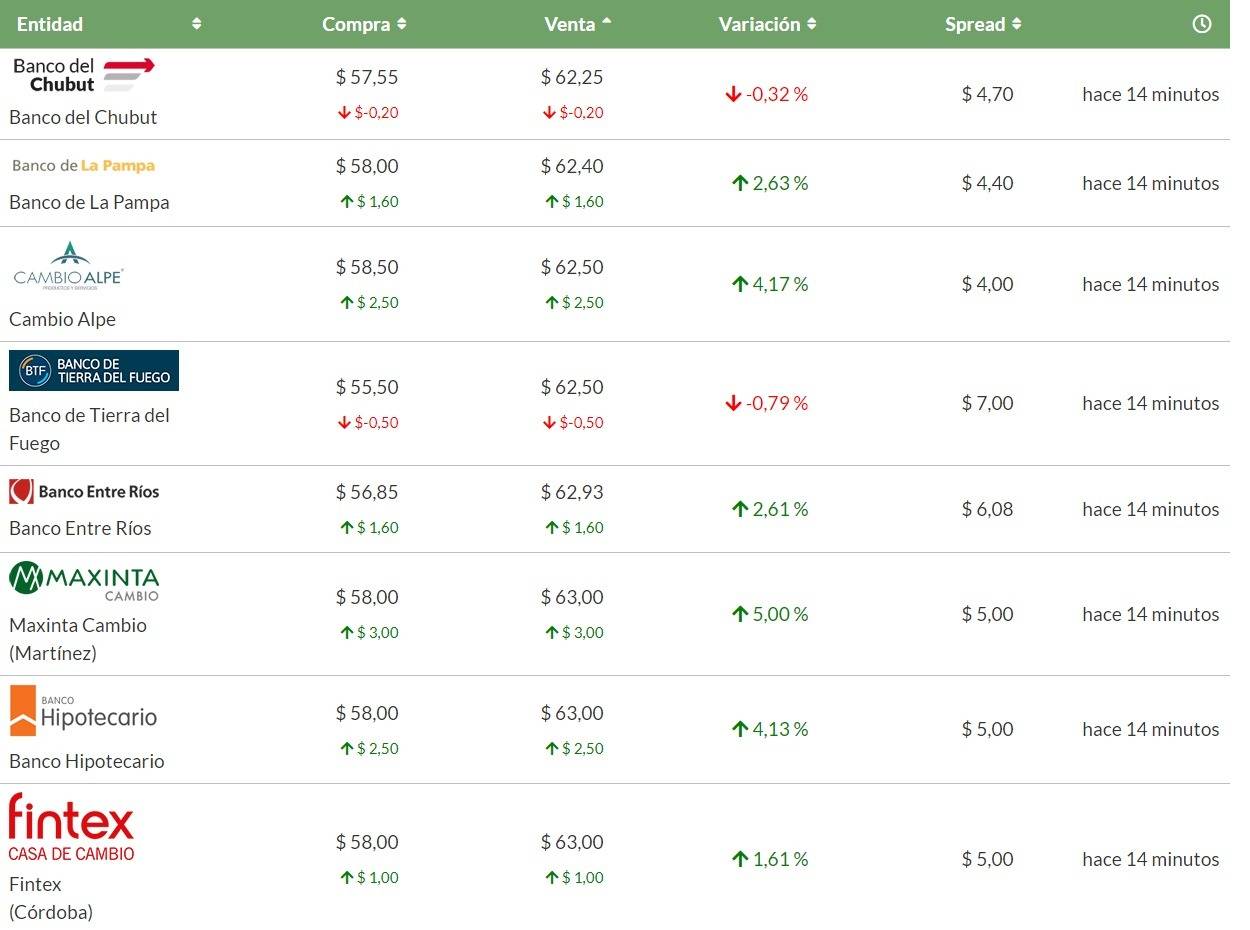
Task: Click the Banco de La Pampa logo
Action: point(84,166)
